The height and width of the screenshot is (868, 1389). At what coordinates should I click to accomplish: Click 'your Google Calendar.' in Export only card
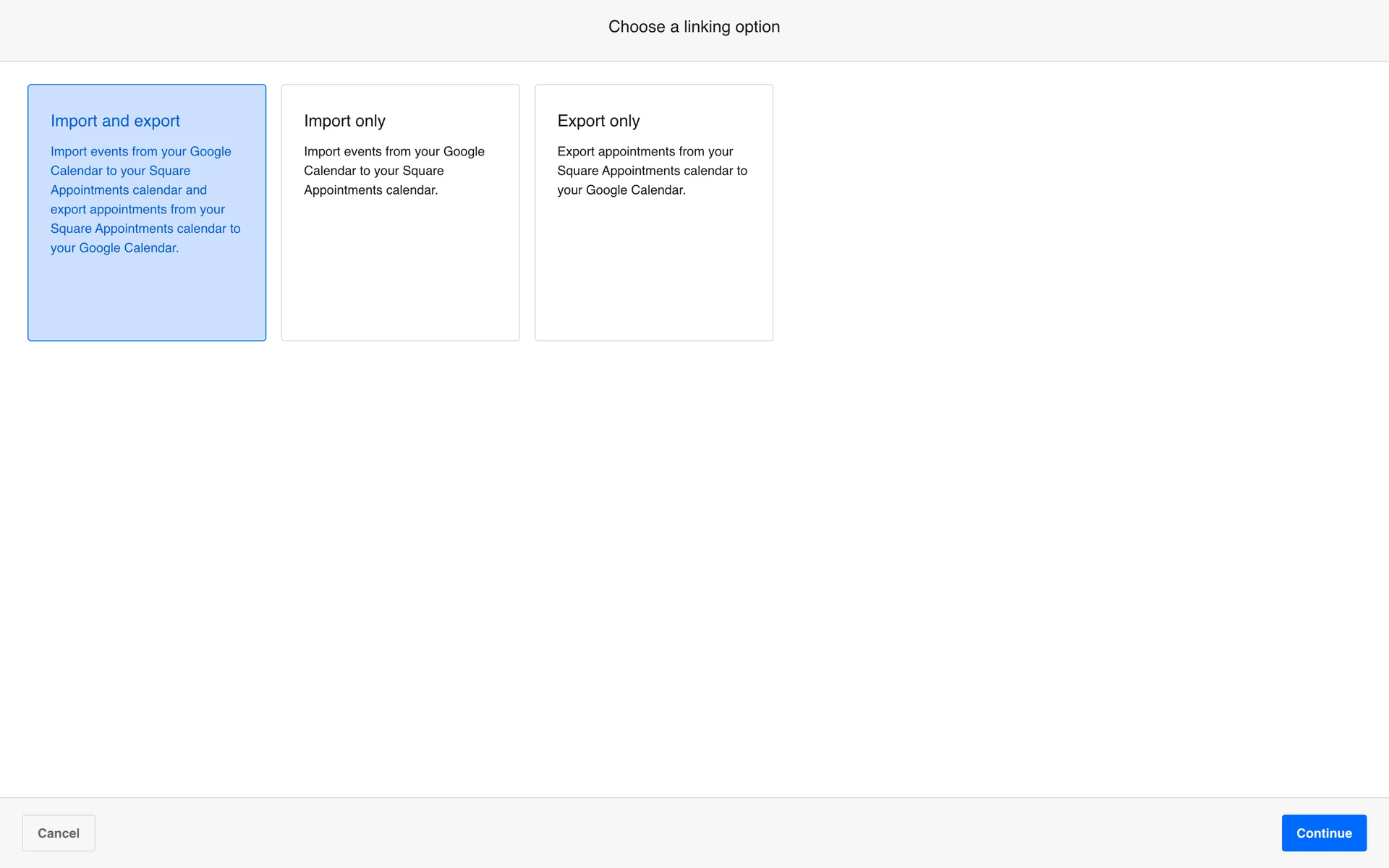coord(621,190)
